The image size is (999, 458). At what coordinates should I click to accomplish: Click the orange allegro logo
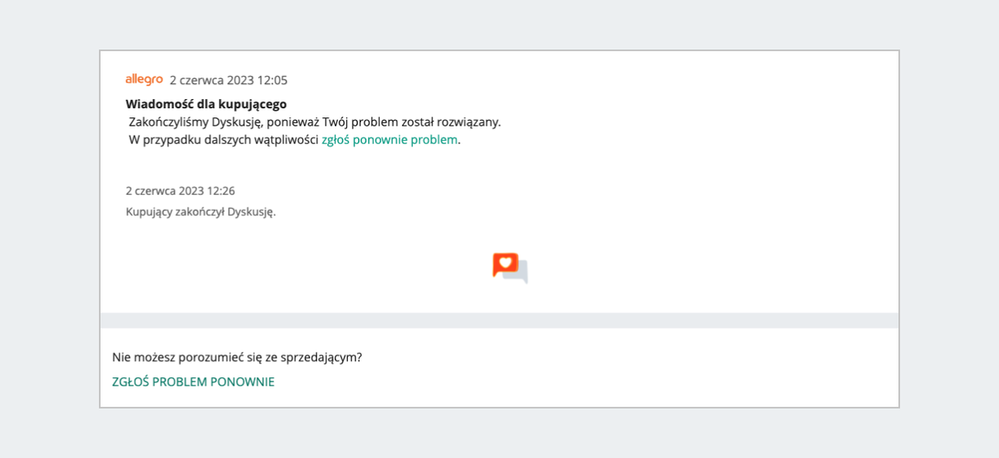(x=144, y=79)
